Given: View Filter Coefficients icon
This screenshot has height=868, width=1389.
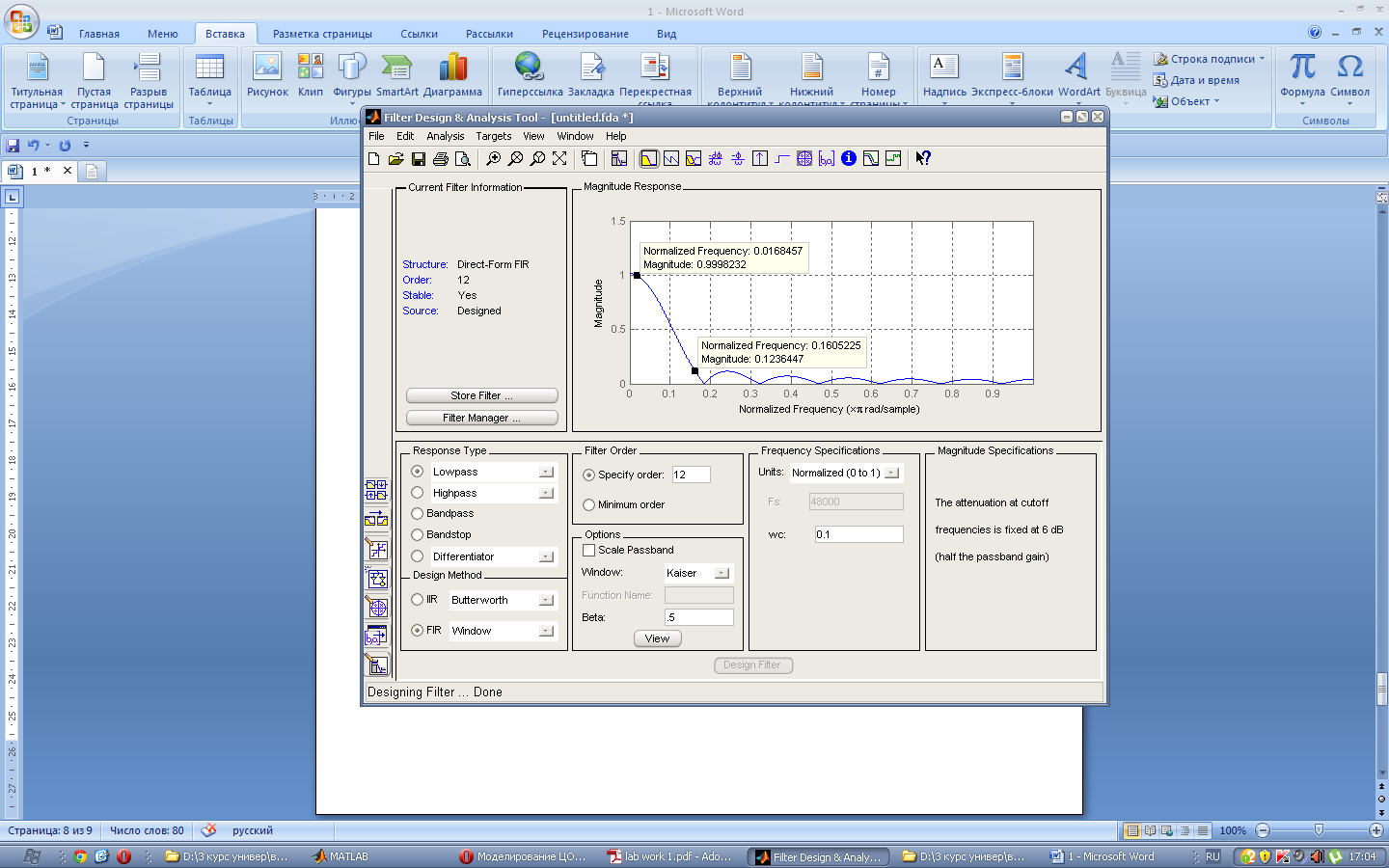Looking at the screenshot, I should click(827, 159).
